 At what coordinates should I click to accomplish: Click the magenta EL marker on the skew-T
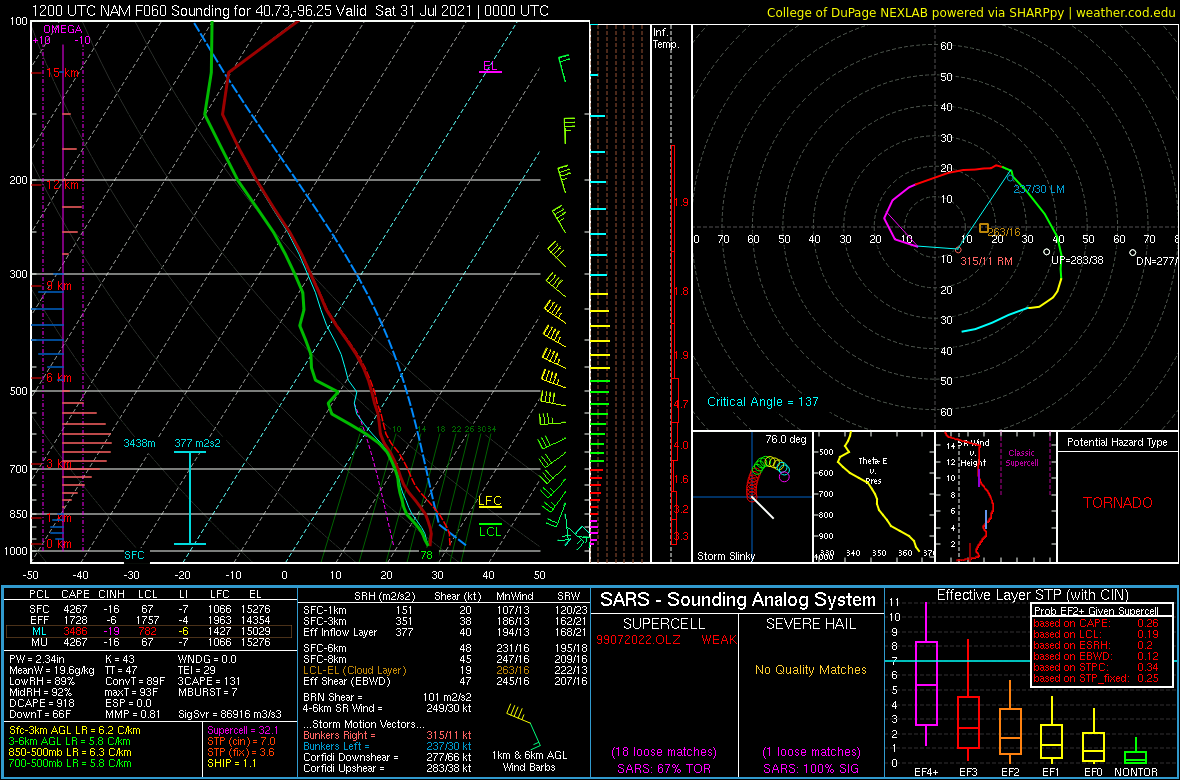490,66
